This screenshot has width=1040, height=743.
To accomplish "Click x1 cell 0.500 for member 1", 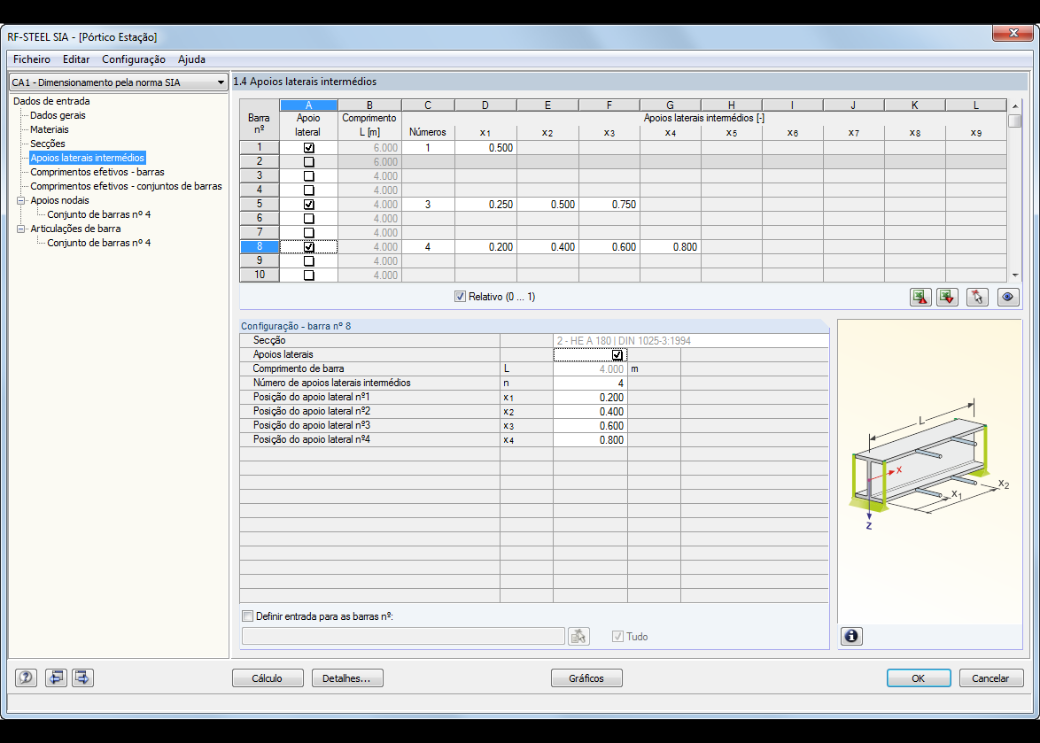I will coord(486,148).
